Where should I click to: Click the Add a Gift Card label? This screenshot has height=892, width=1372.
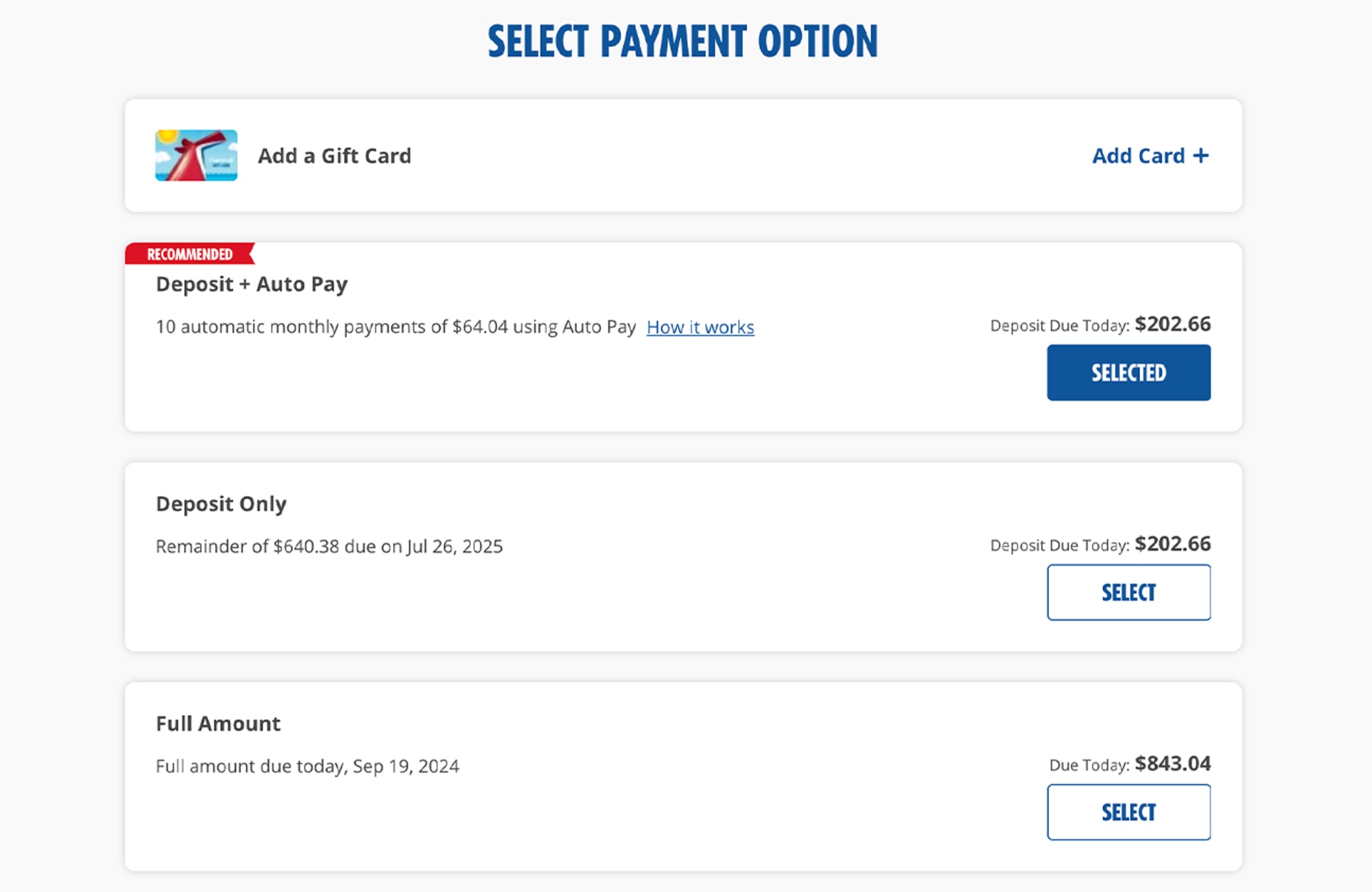click(334, 156)
